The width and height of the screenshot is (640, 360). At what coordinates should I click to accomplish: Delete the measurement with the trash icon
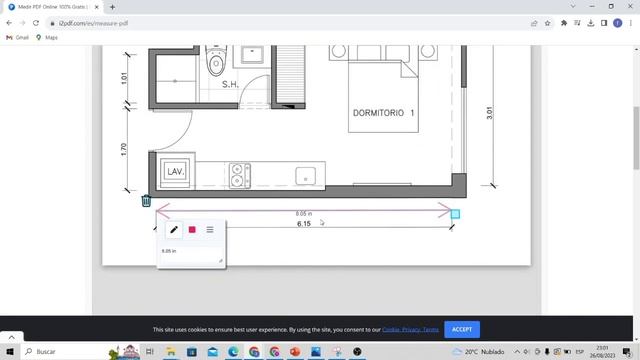pos(146,201)
